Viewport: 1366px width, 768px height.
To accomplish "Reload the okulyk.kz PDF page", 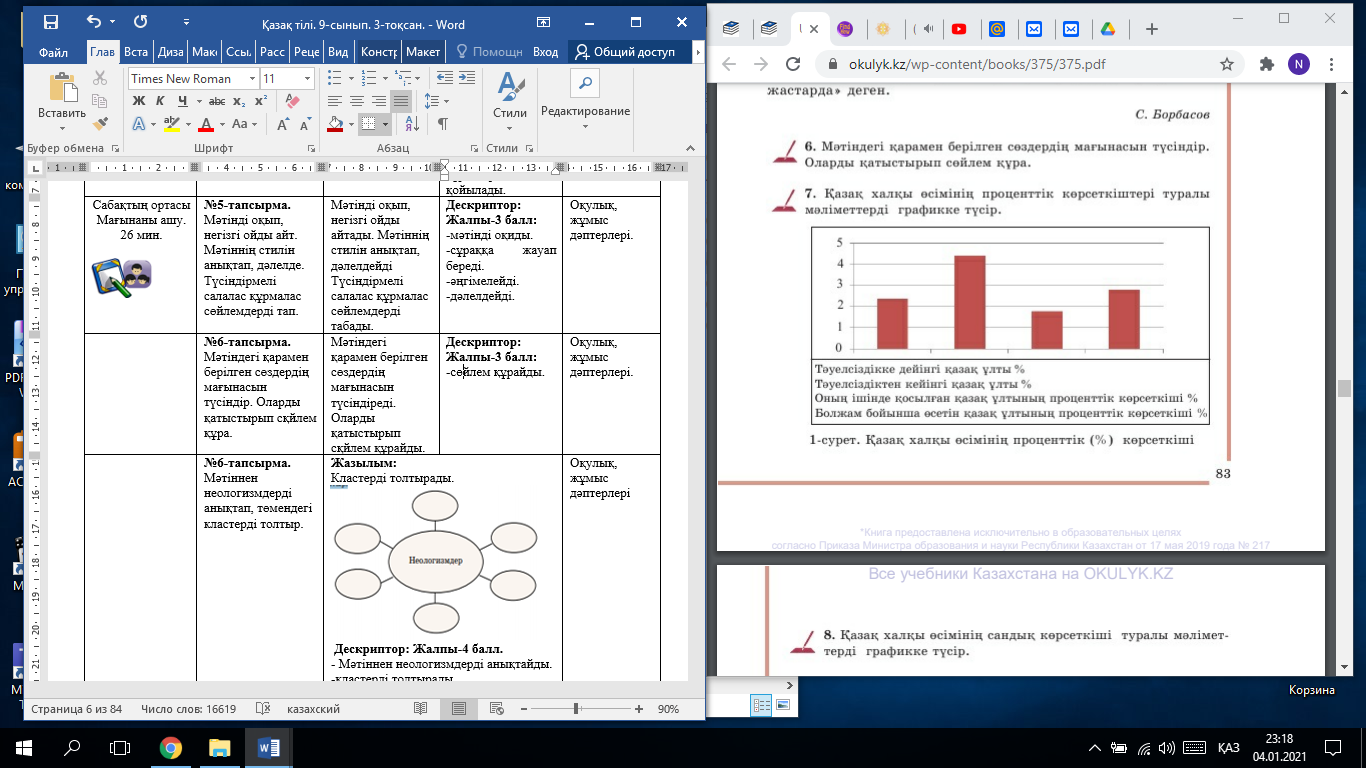I will pyautogui.click(x=792, y=64).
